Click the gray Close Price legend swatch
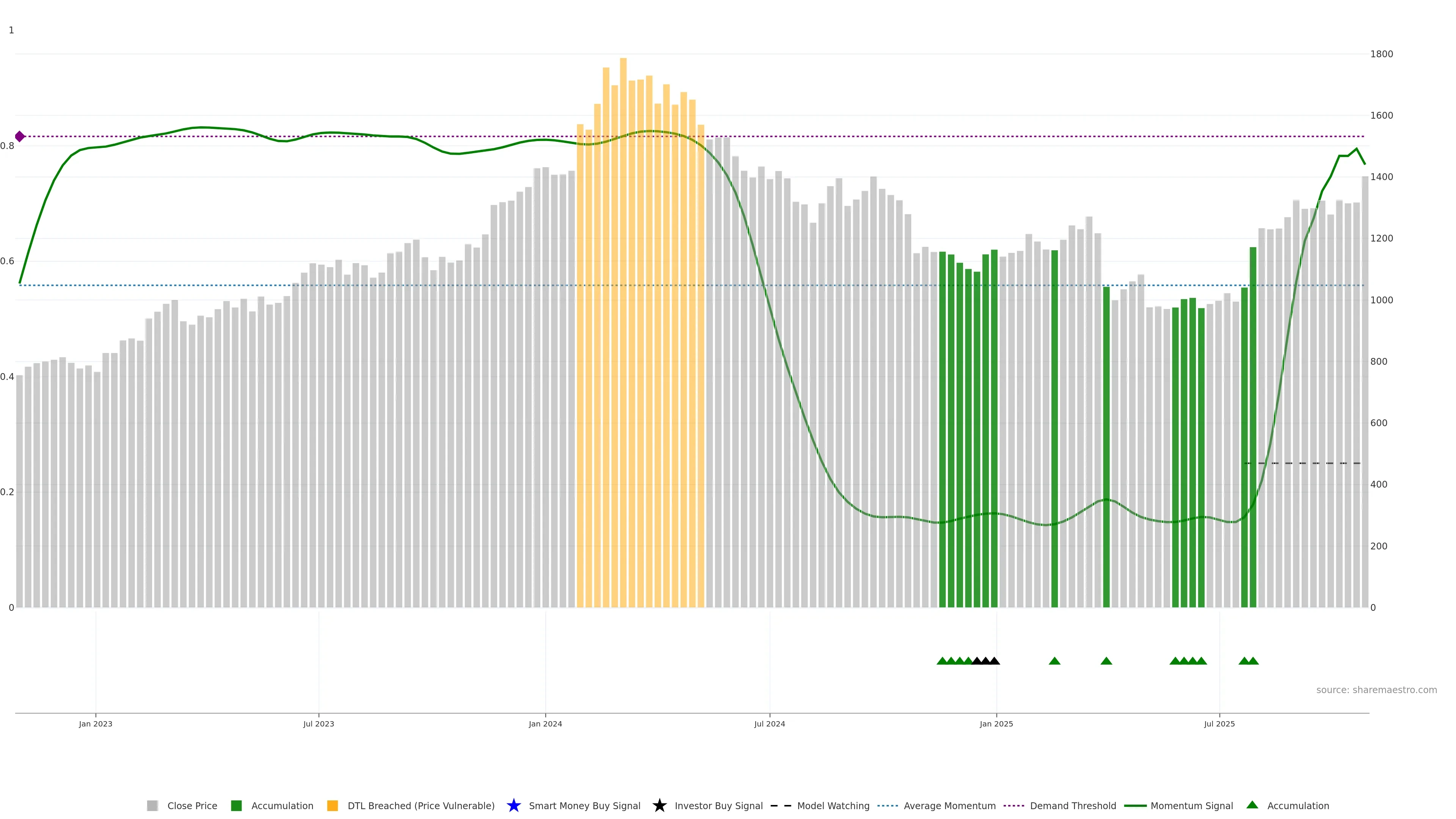The width and height of the screenshot is (1456, 819). pos(152,805)
